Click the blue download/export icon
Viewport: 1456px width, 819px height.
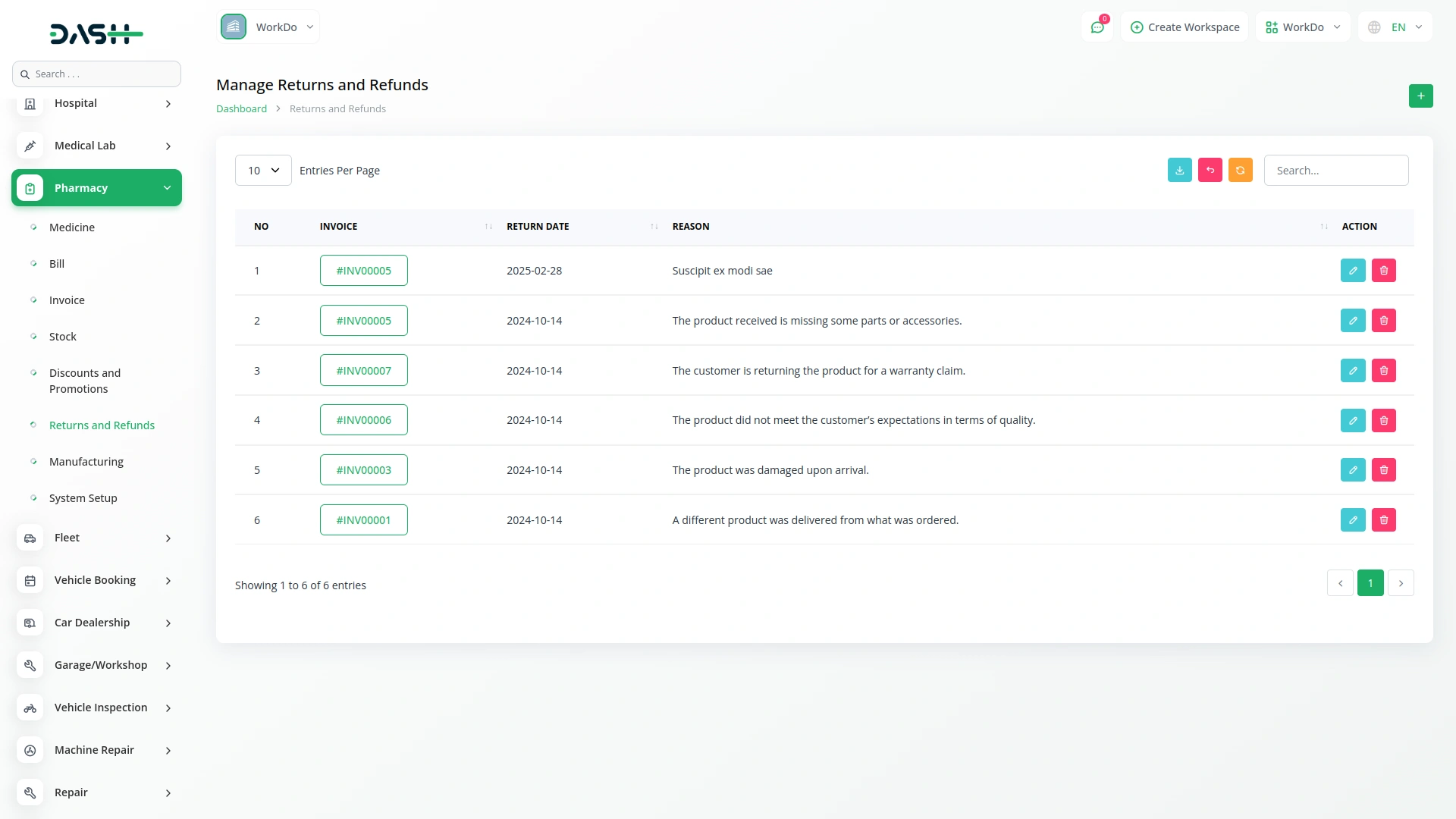[x=1179, y=171]
